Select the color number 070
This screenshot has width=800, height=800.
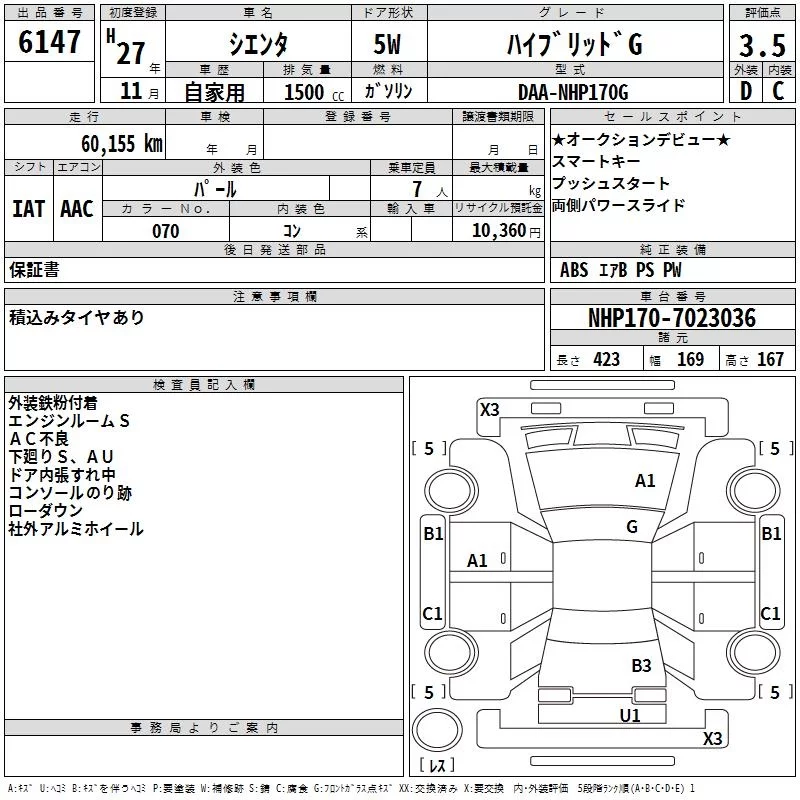point(166,231)
